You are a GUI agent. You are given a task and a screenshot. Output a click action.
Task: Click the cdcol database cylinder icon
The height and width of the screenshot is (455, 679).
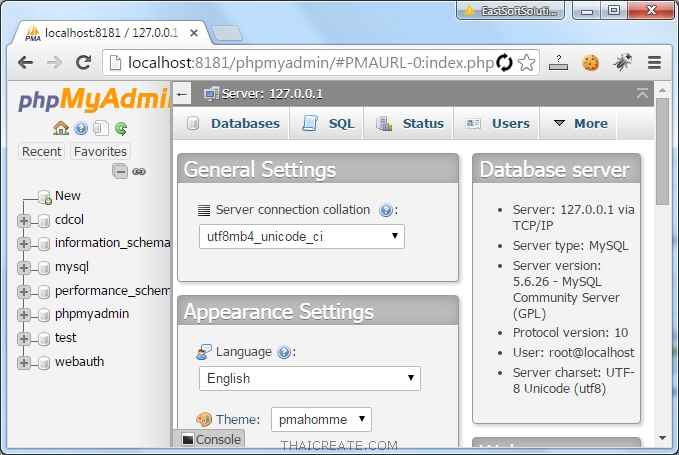44,221
